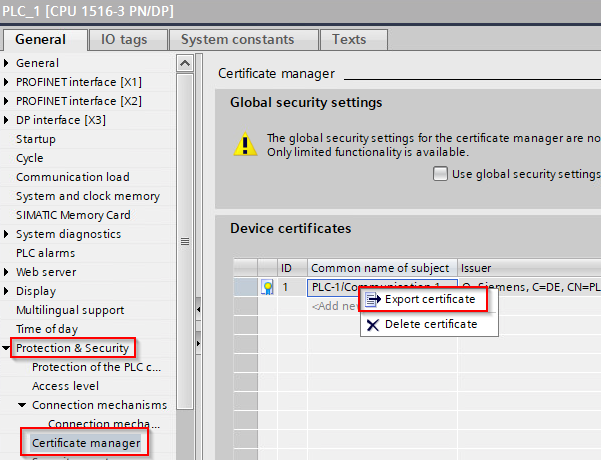The width and height of the screenshot is (601, 460).
Task: Click the lower splitter expand arrow
Action: pos(199,343)
